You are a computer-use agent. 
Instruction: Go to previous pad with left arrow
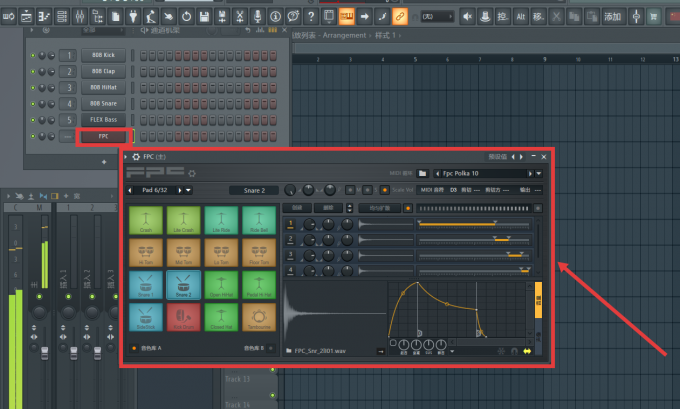[130, 190]
